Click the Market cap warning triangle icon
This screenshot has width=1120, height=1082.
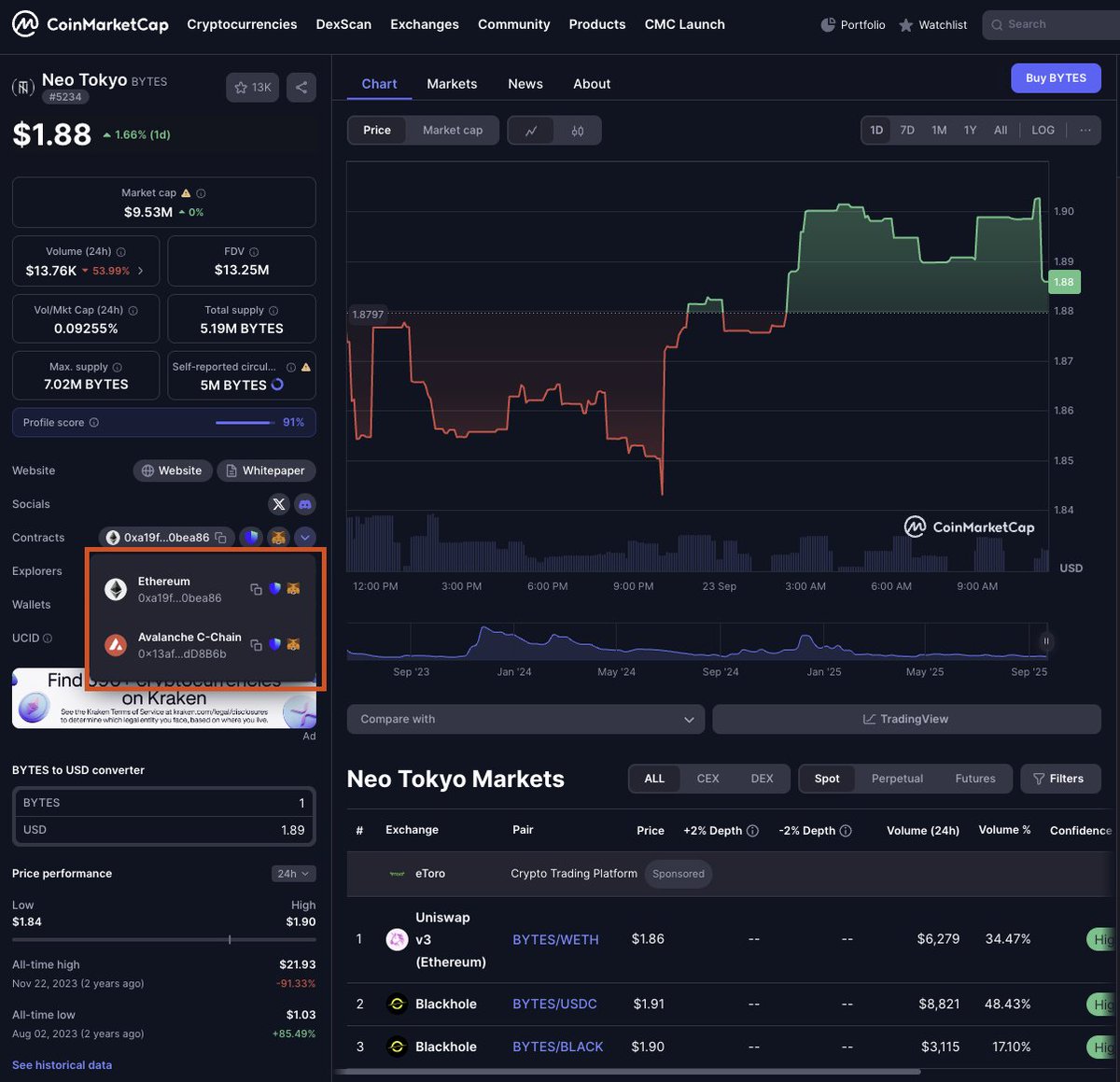point(186,193)
